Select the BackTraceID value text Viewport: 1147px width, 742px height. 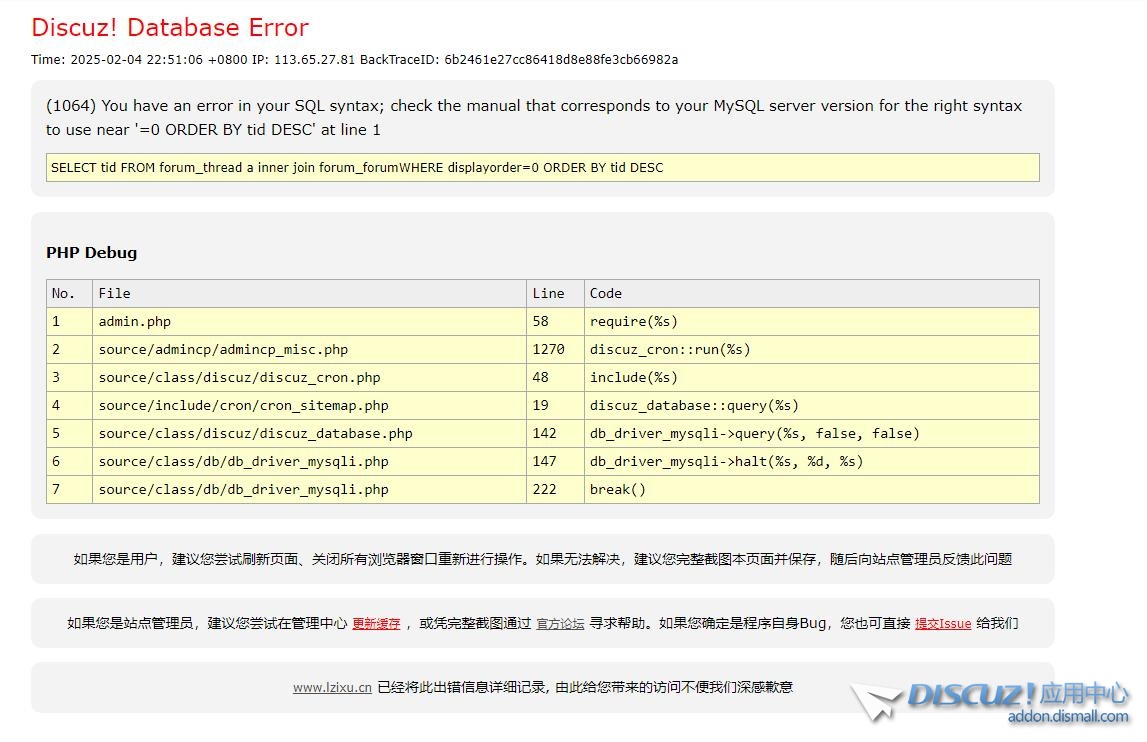[x=561, y=59]
